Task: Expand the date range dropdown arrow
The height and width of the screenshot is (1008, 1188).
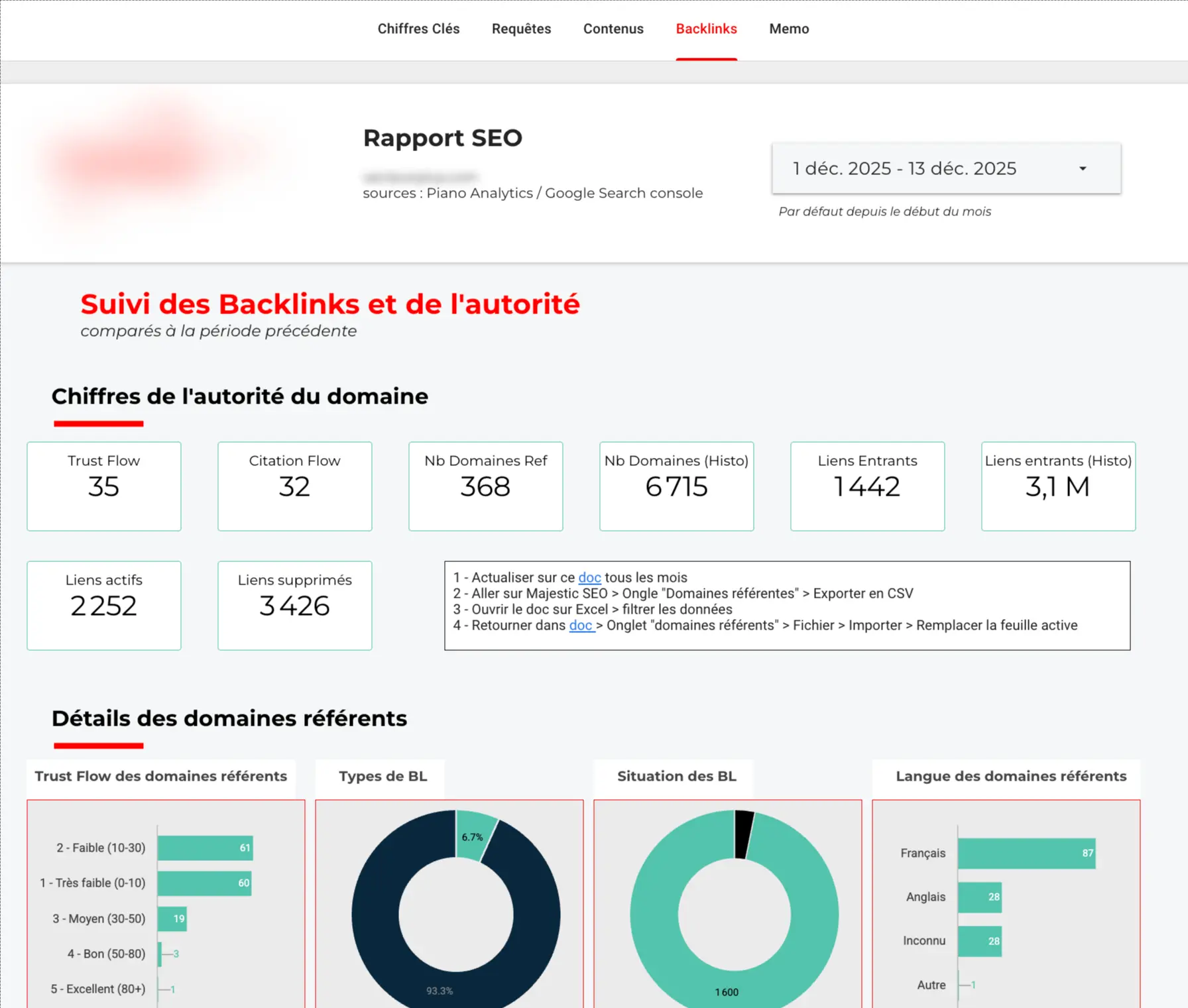Action: [x=1083, y=169]
